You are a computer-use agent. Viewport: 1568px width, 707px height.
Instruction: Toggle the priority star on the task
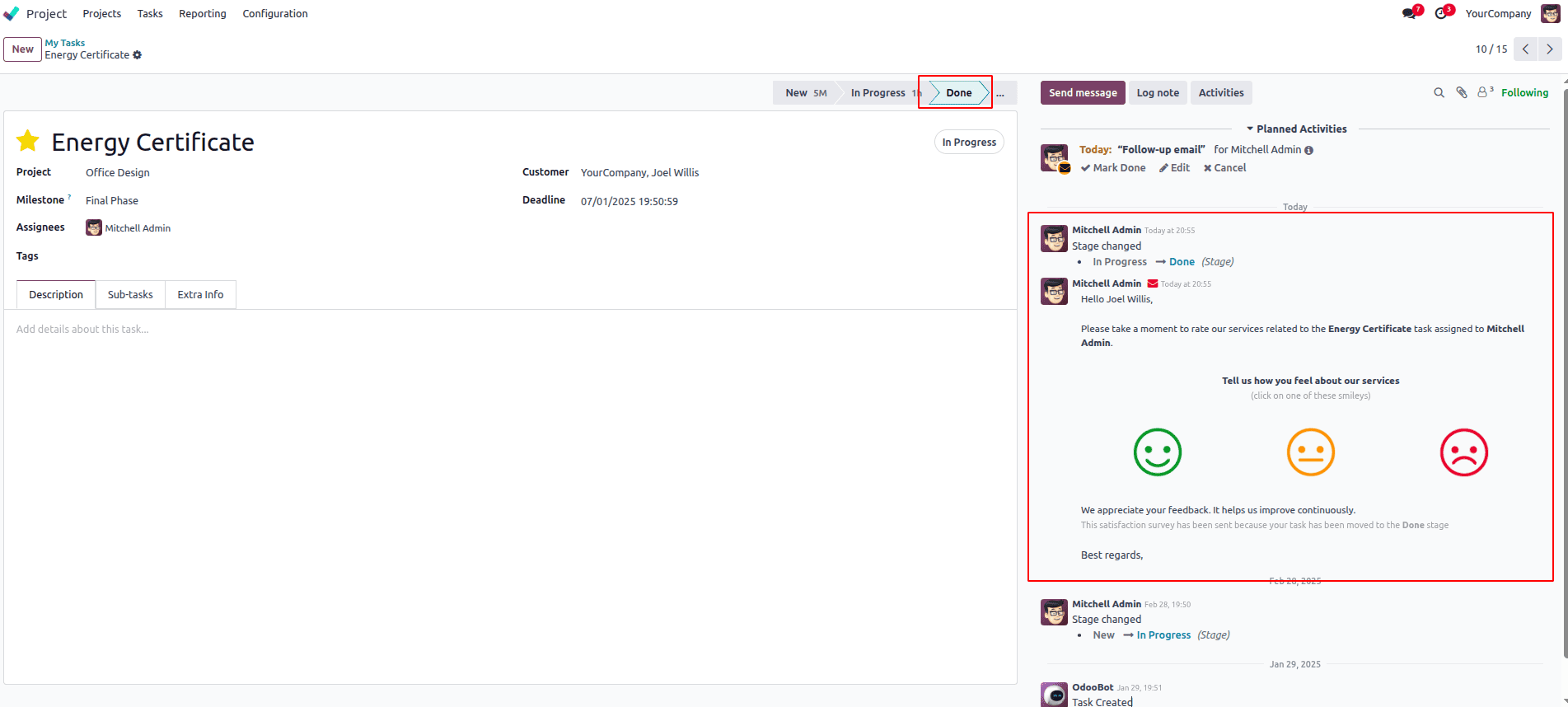28,141
